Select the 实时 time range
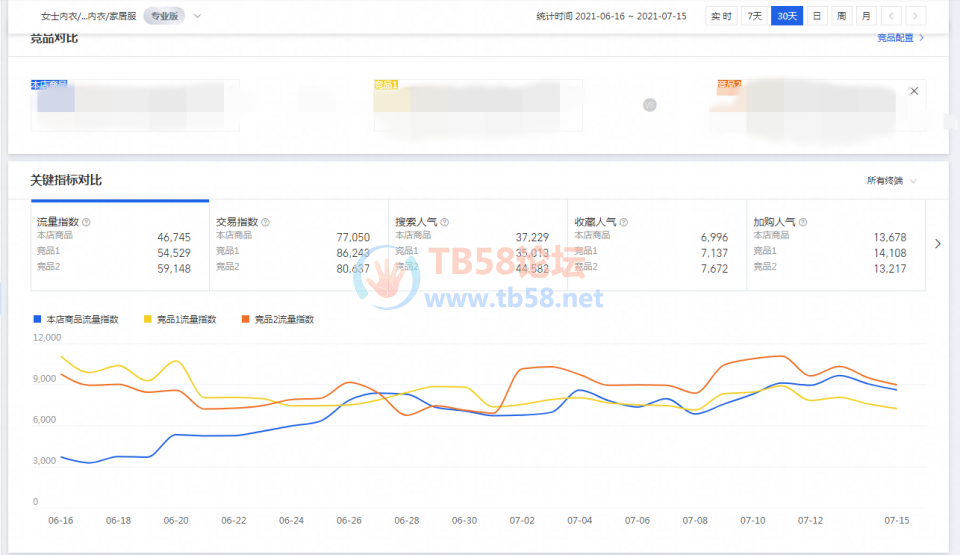Screen dimensions: 960x555 721,17
